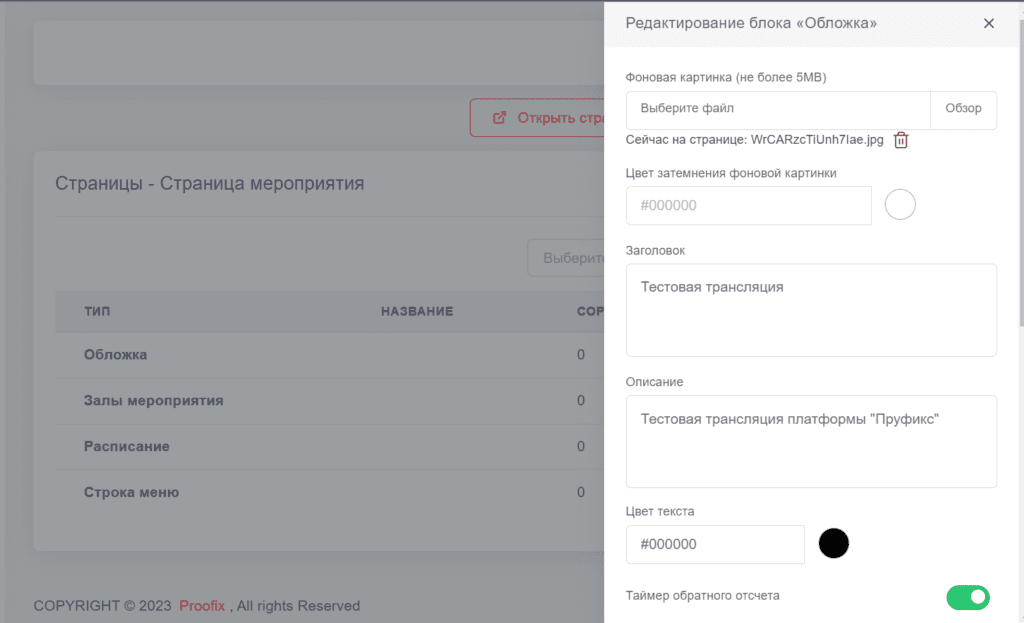
Task: Disable the countdown timer toggle
Action: tap(967, 598)
